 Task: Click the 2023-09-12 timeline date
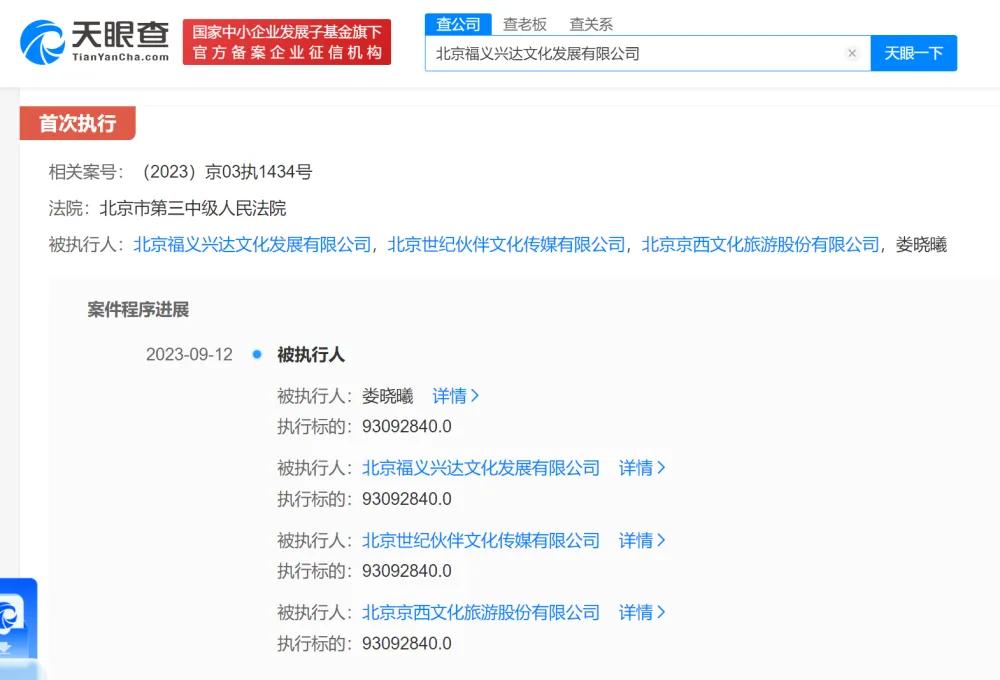(x=189, y=355)
